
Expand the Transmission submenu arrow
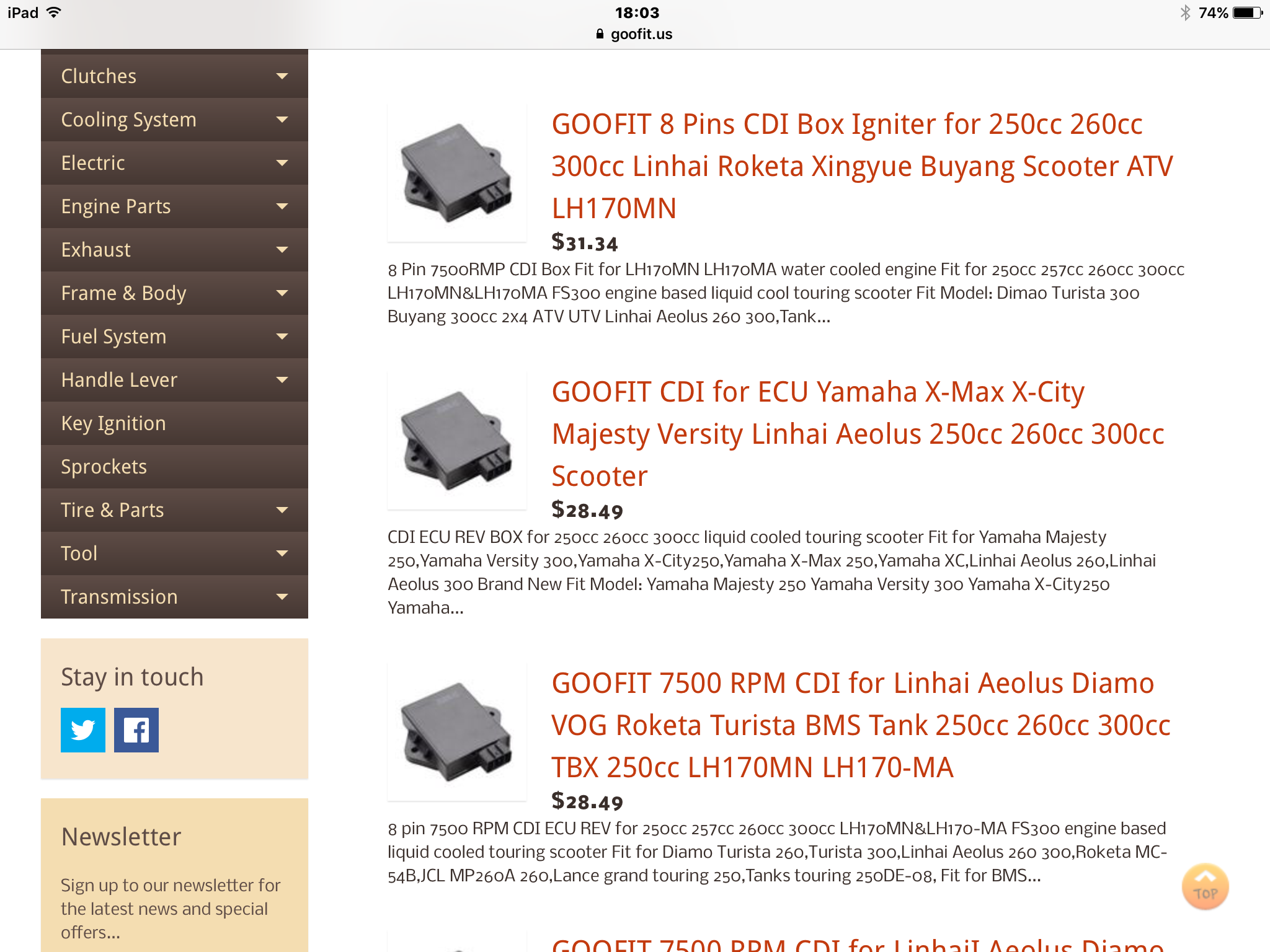282,597
